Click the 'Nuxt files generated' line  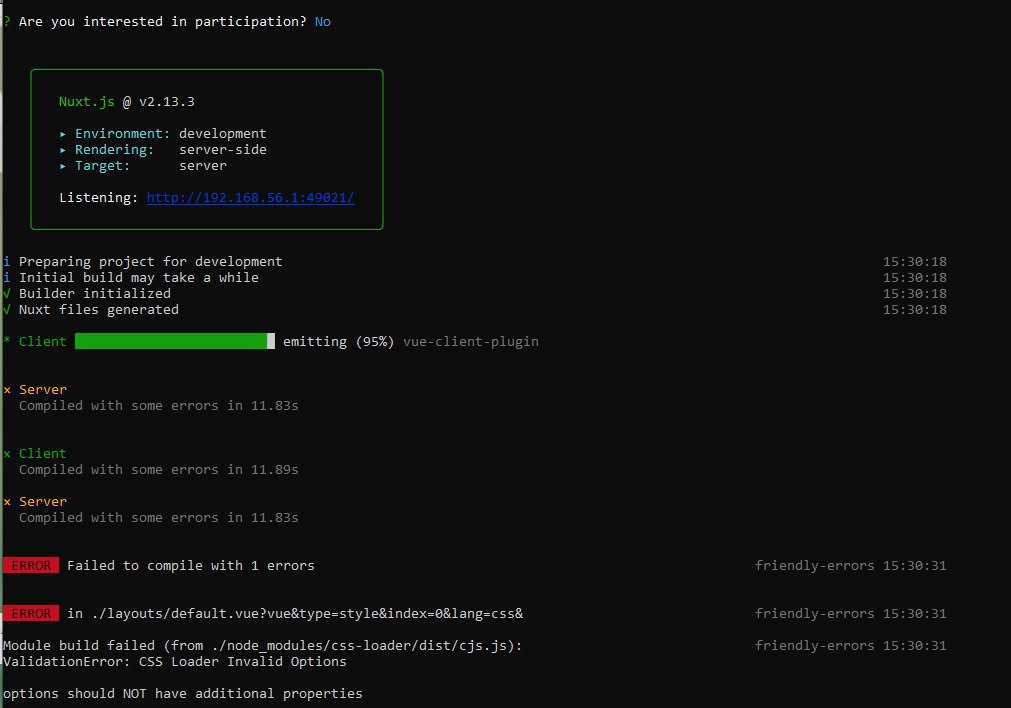(x=99, y=310)
